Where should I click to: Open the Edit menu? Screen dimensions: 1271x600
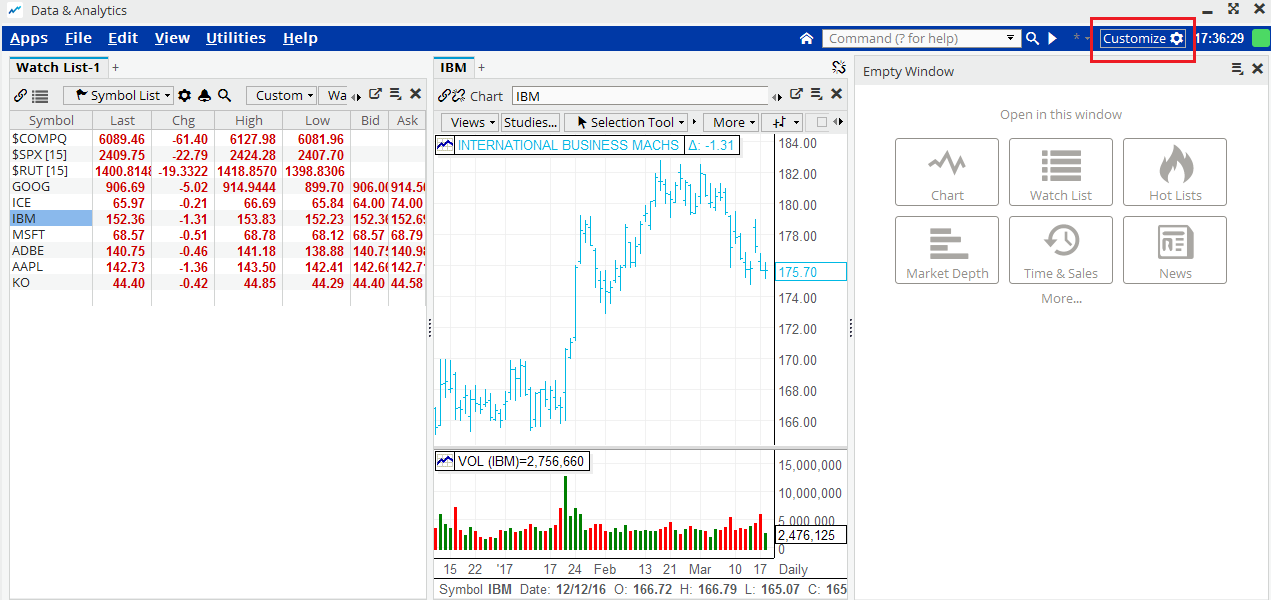tap(123, 38)
